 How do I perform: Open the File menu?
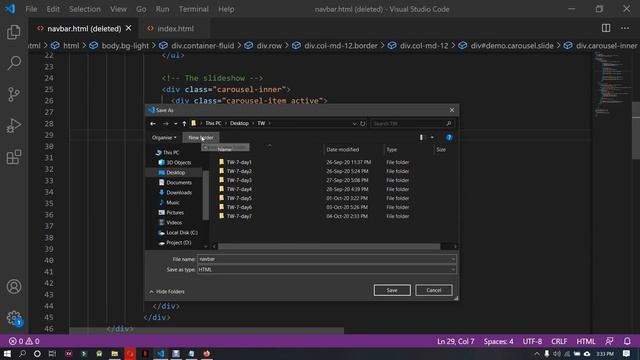31,9
